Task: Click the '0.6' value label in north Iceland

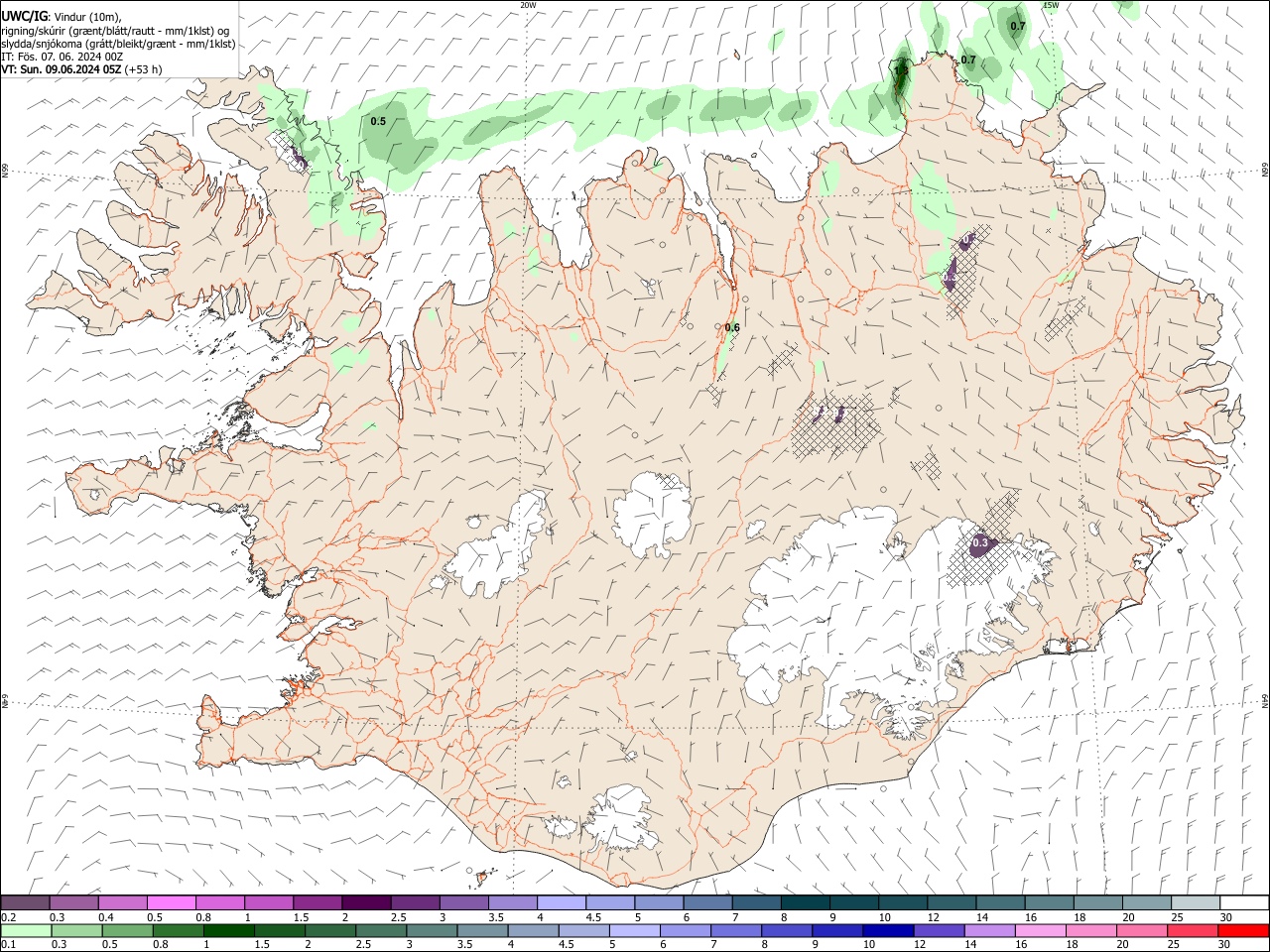Action: pos(732,327)
